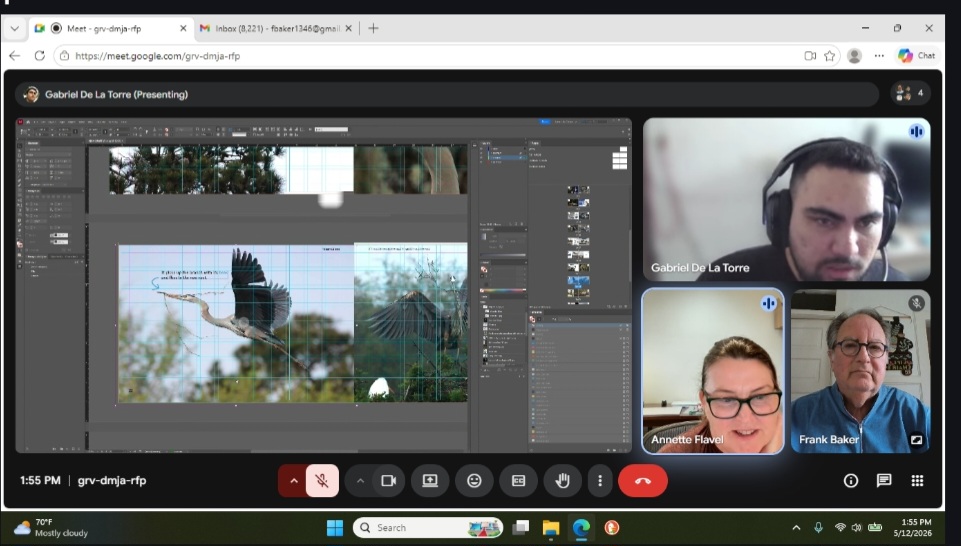Unmute the microphone
This screenshot has height=546, width=961.
pyautogui.click(x=322, y=481)
